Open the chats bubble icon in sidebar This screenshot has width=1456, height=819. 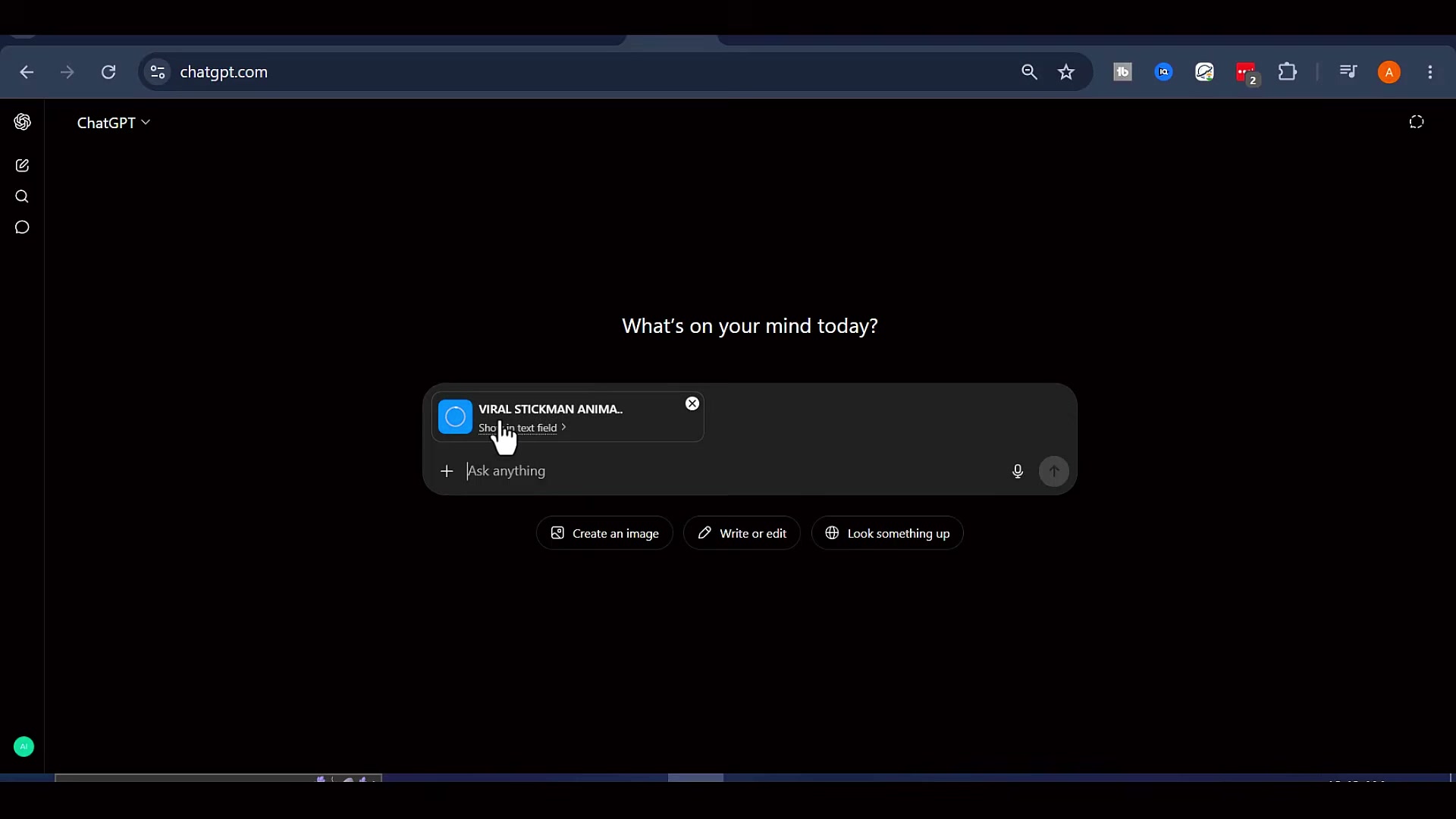[x=22, y=227]
